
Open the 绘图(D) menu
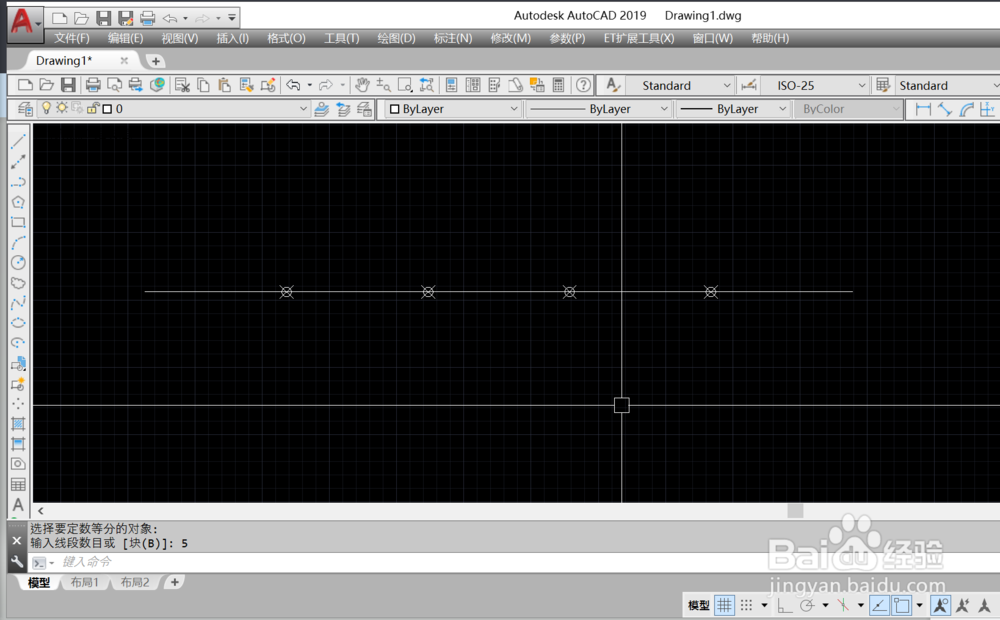396,38
